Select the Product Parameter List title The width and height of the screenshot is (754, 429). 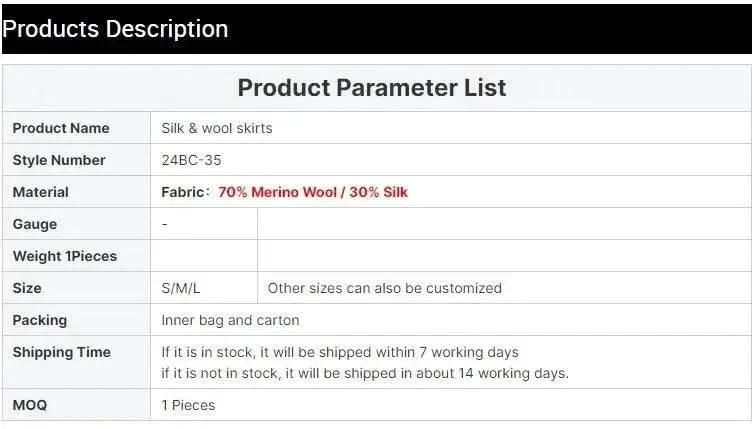click(x=372, y=88)
